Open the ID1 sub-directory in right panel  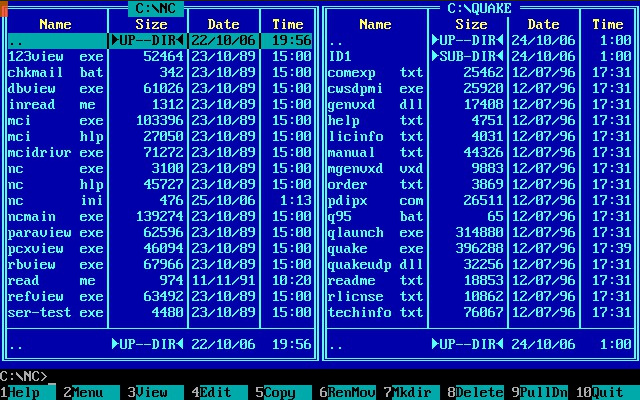coord(340,56)
